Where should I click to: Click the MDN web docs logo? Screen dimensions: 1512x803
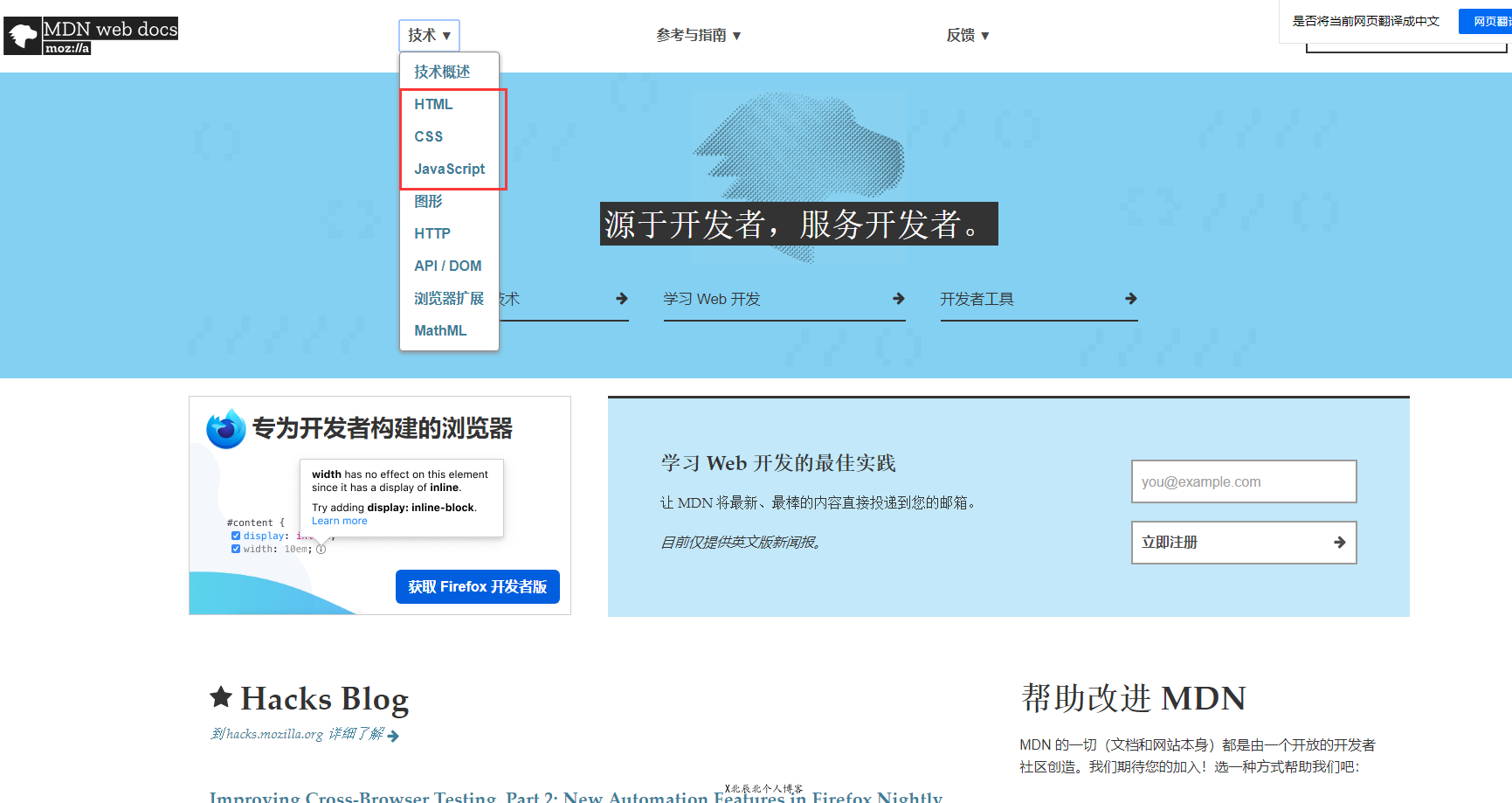pyautogui.click(x=90, y=35)
